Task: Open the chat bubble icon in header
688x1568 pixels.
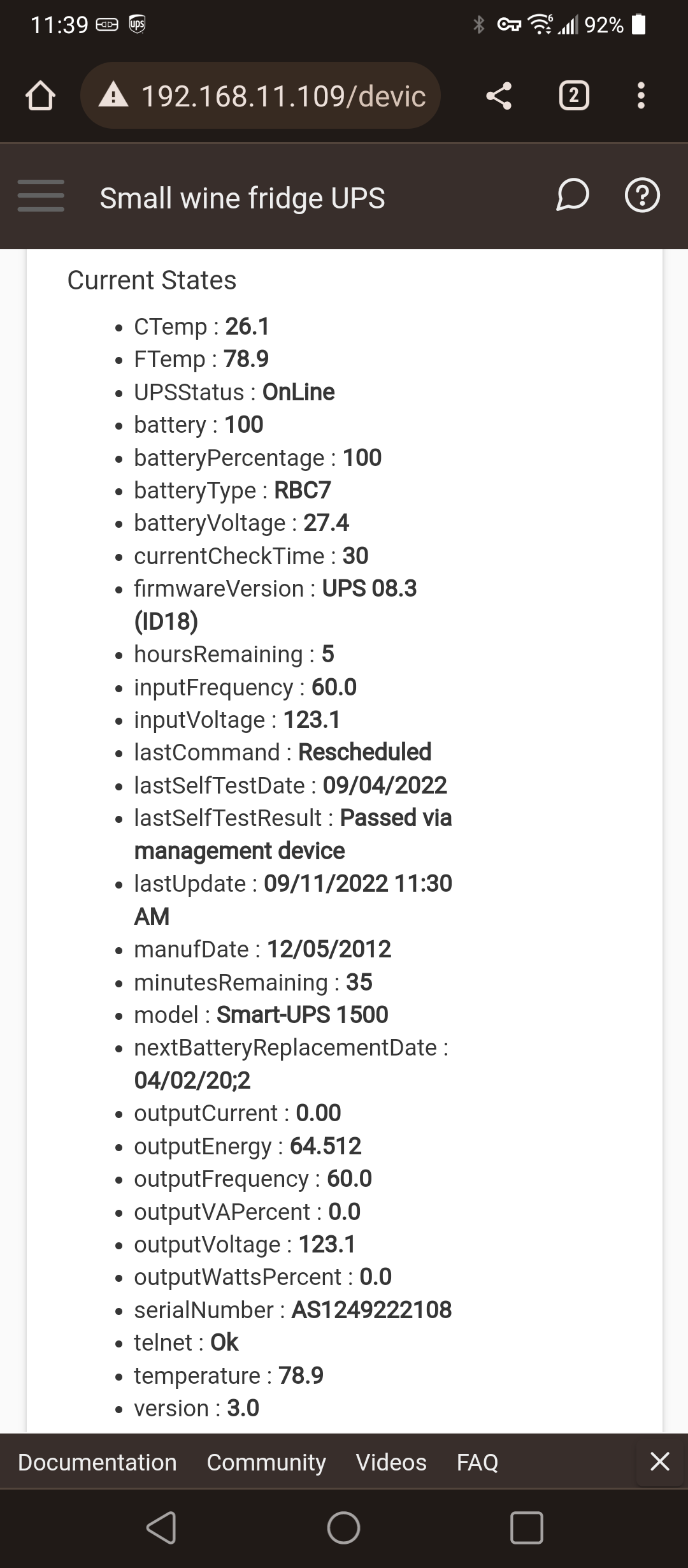Action: click(x=572, y=195)
